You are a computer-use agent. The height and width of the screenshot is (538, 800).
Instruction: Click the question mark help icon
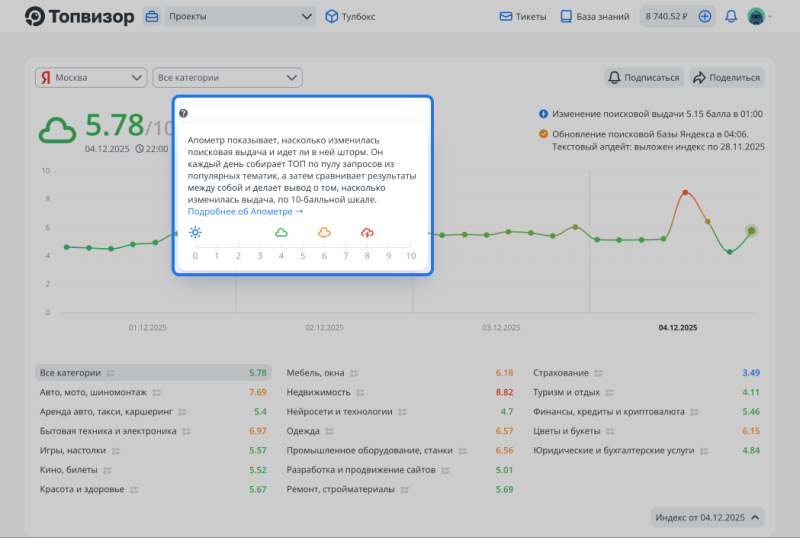tap(184, 113)
